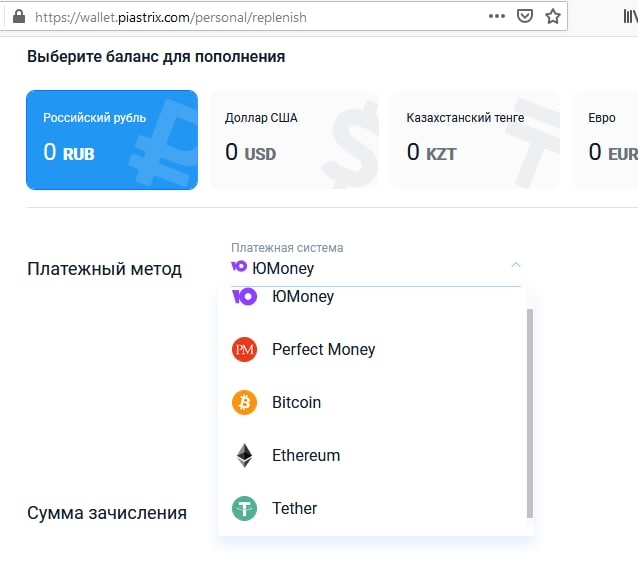The image size is (638, 573).
Task: Click the Выберите баланс для пополнения heading
Action: pos(156,57)
